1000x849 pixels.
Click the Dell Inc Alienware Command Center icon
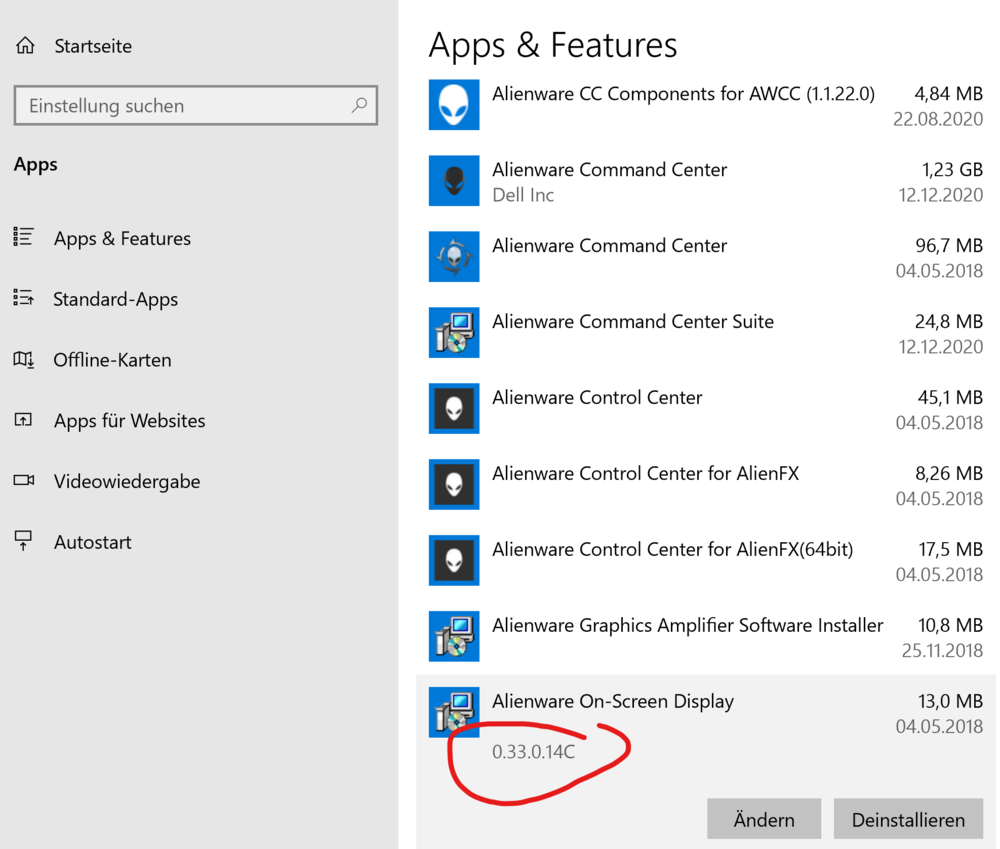click(454, 181)
